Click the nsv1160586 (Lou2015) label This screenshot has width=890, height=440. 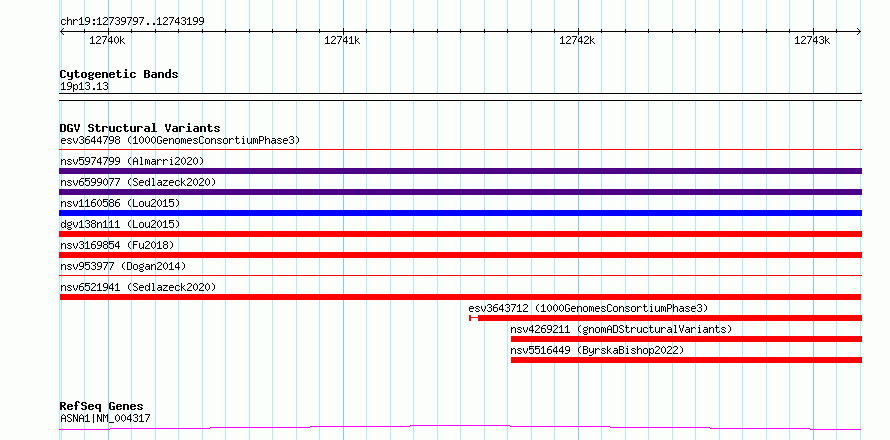120,203
